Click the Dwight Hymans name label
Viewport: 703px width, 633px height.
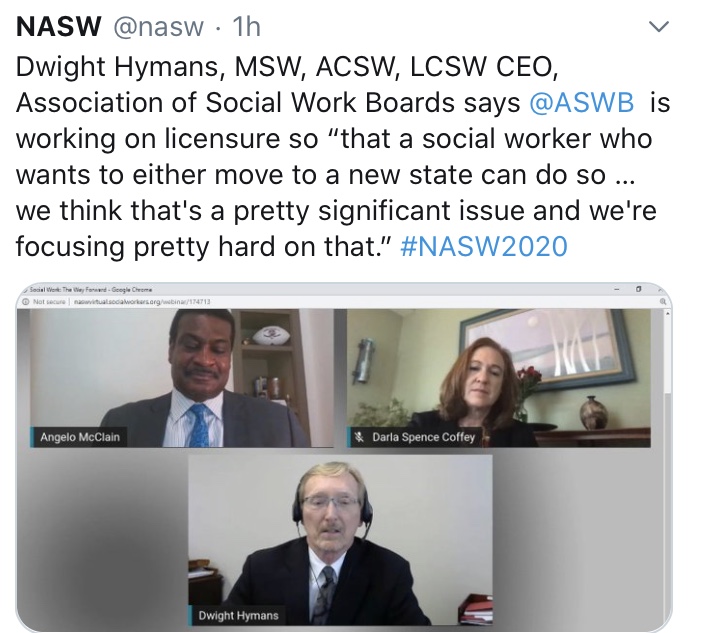tap(238, 616)
